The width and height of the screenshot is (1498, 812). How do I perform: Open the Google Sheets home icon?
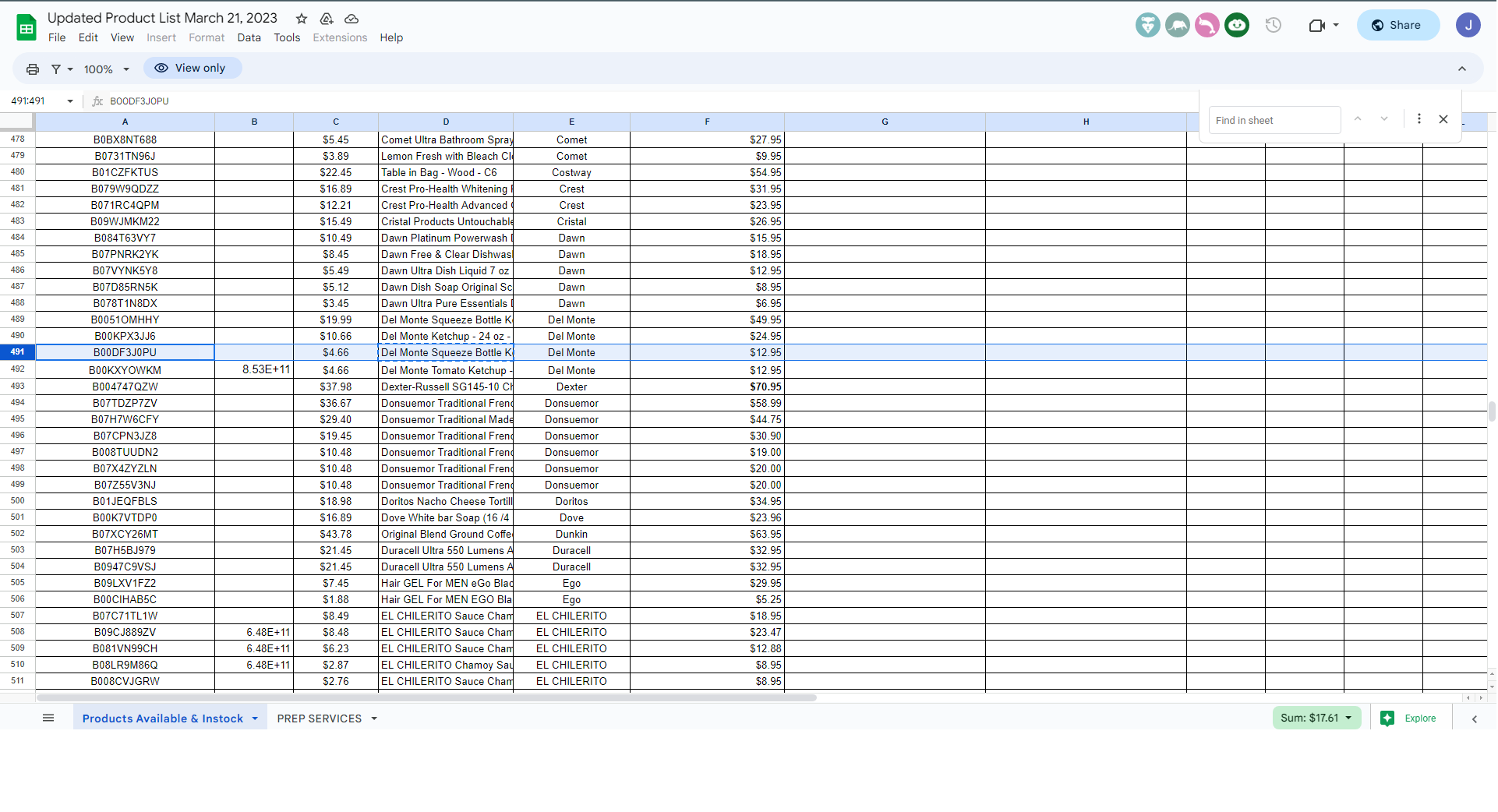[x=26, y=27]
